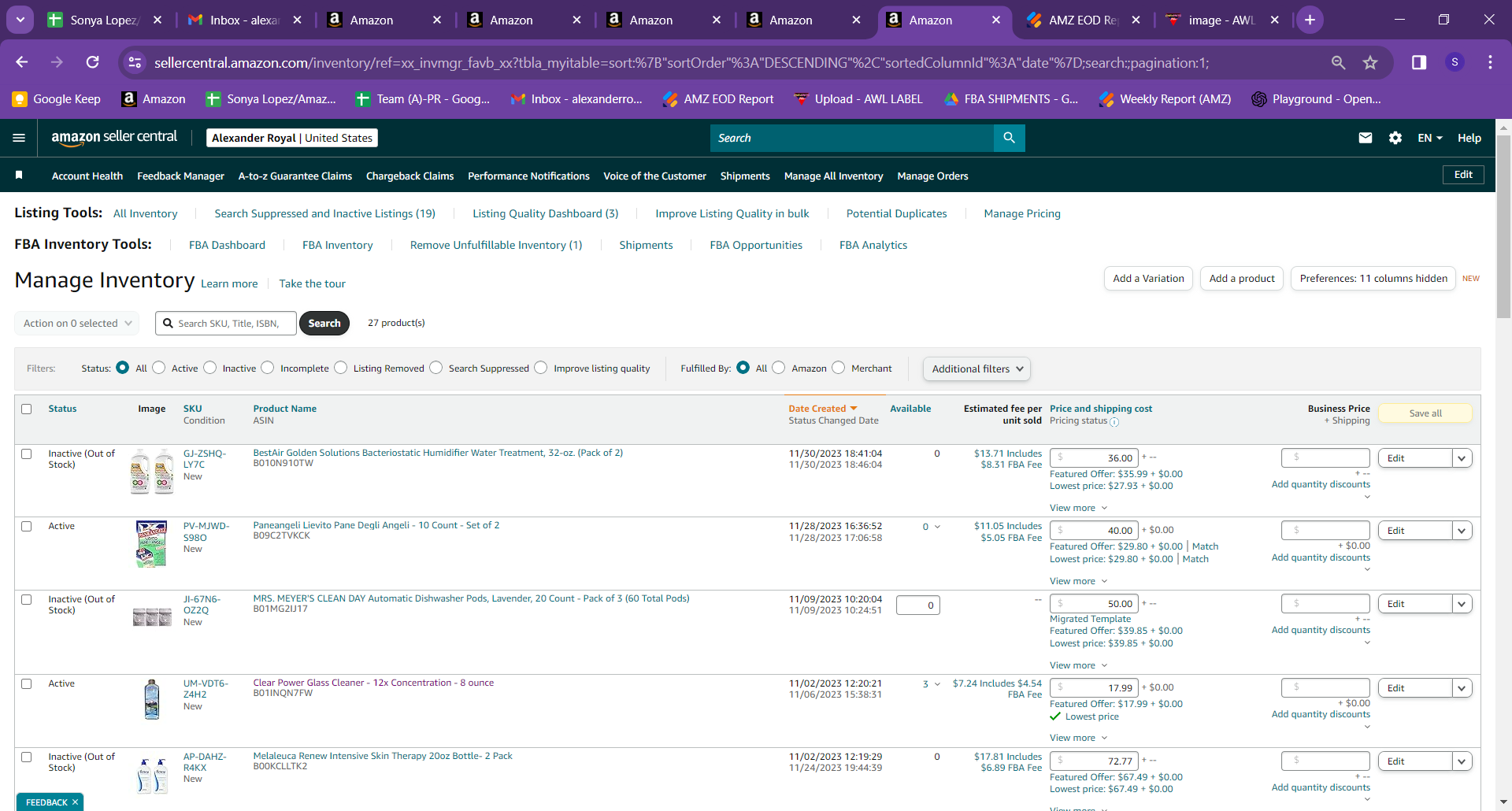Open Preferences: 11 columns hidden
The image size is (1512, 811).
tap(1373, 278)
